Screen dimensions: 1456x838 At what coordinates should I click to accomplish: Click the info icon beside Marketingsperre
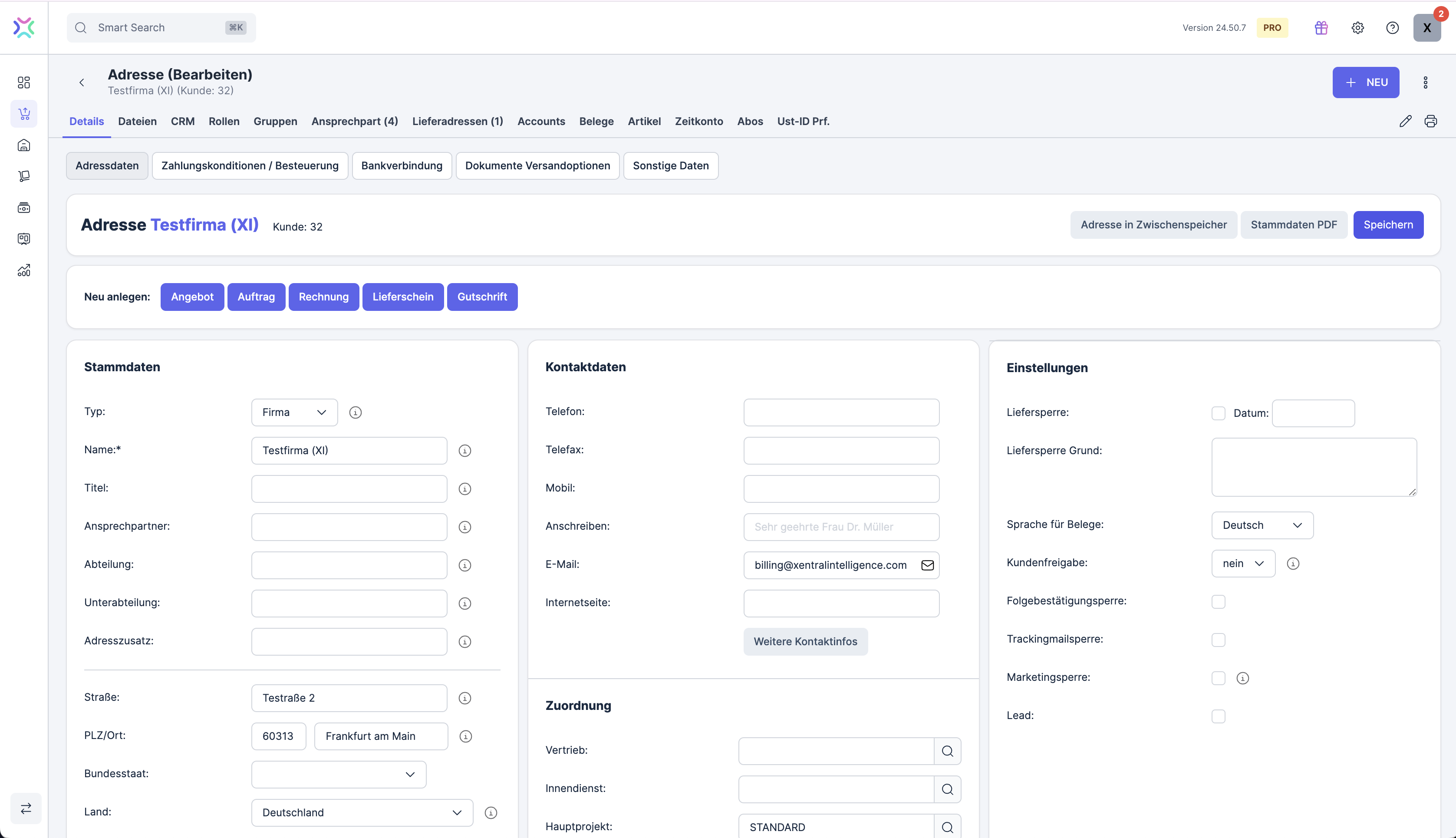click(1242, 678)
